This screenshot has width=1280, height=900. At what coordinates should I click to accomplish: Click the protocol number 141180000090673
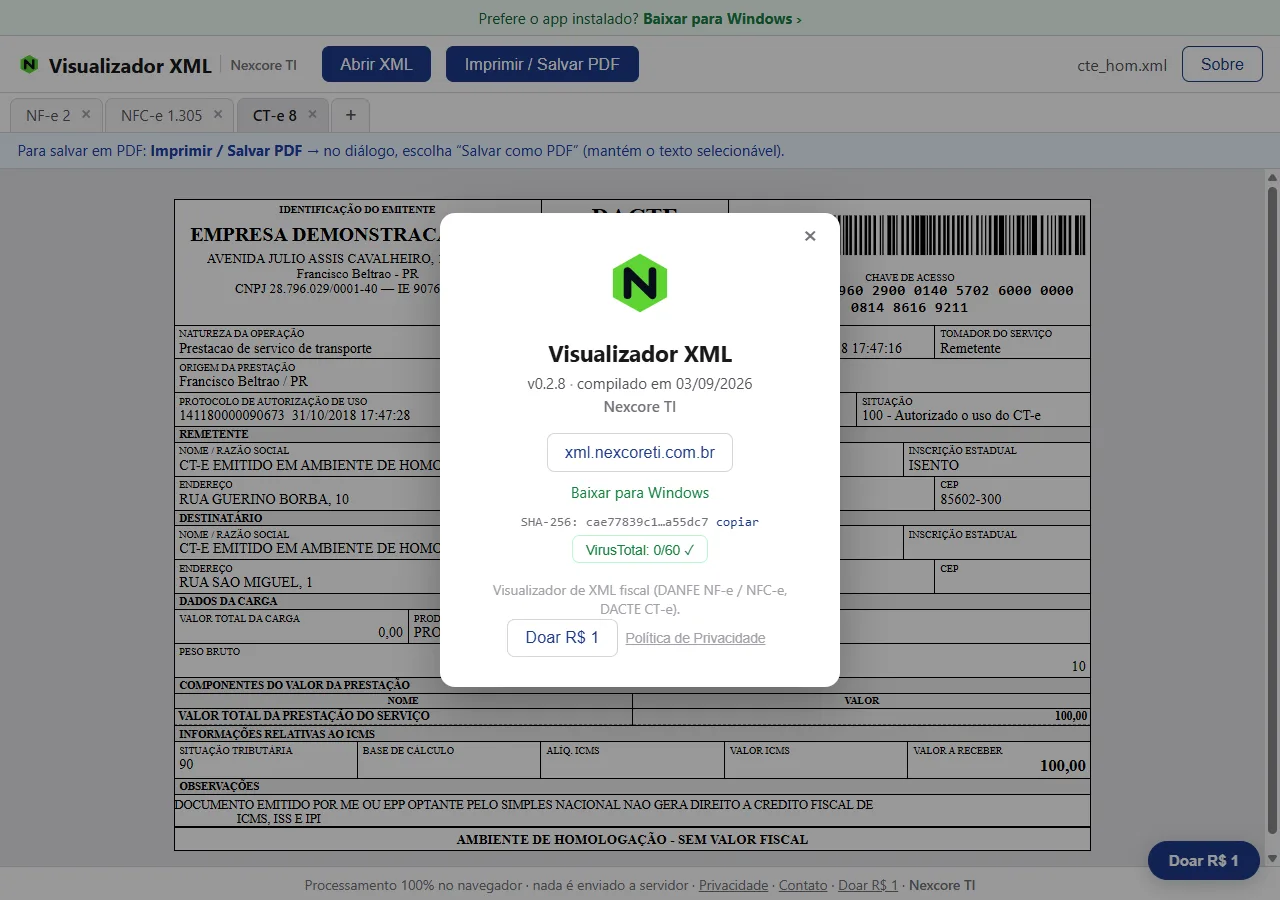tap(232, 415)
